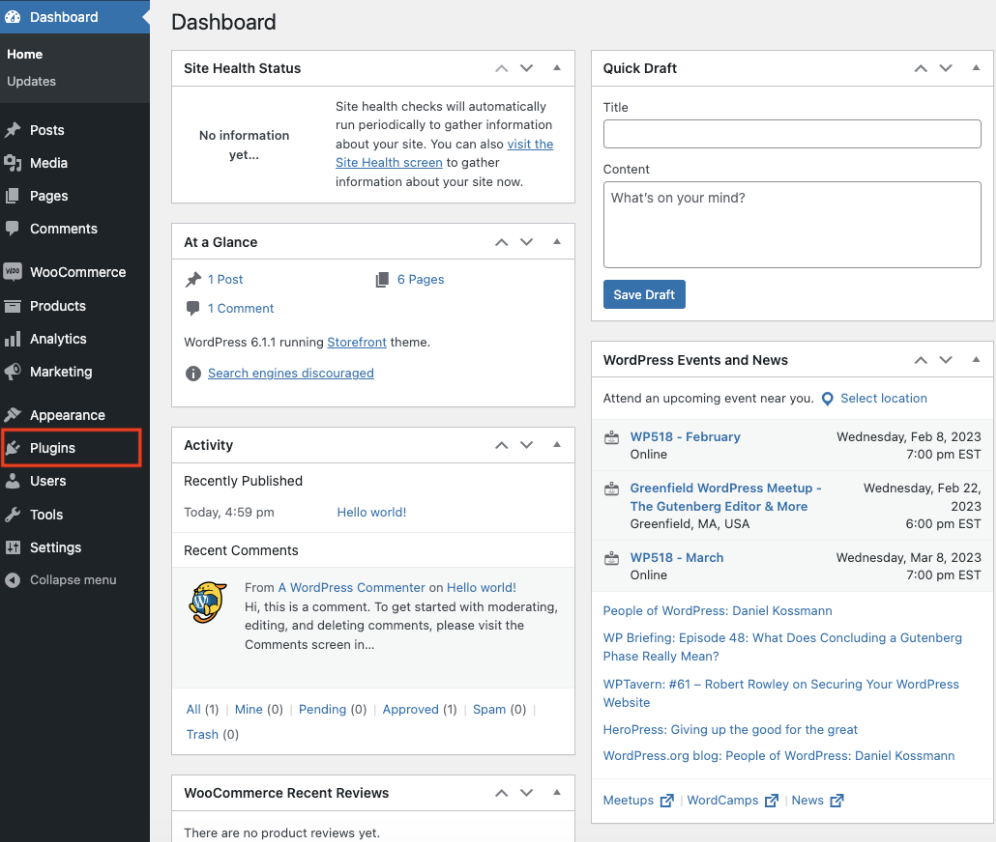Click Search engines discouraged link
This screenshot has height=842, width=996.
(291, 373)
